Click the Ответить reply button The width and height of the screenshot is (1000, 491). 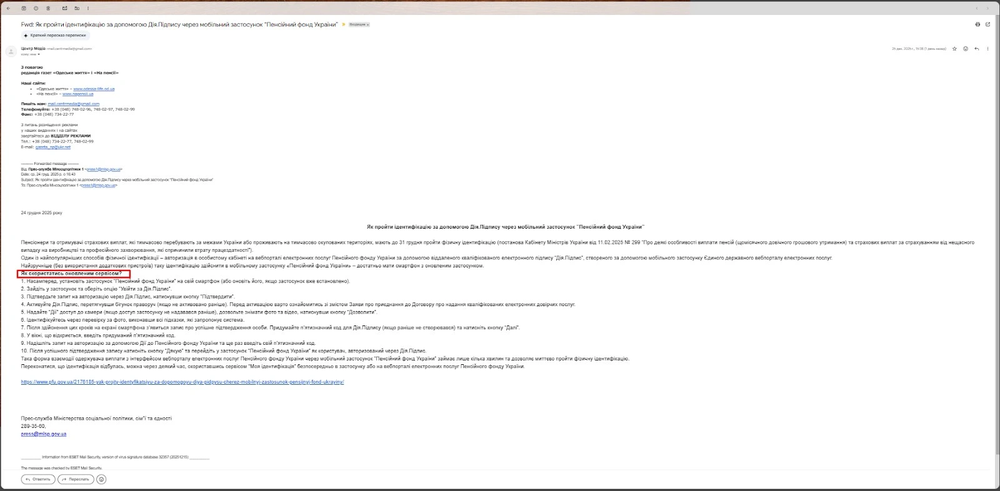tap(39, 479)
